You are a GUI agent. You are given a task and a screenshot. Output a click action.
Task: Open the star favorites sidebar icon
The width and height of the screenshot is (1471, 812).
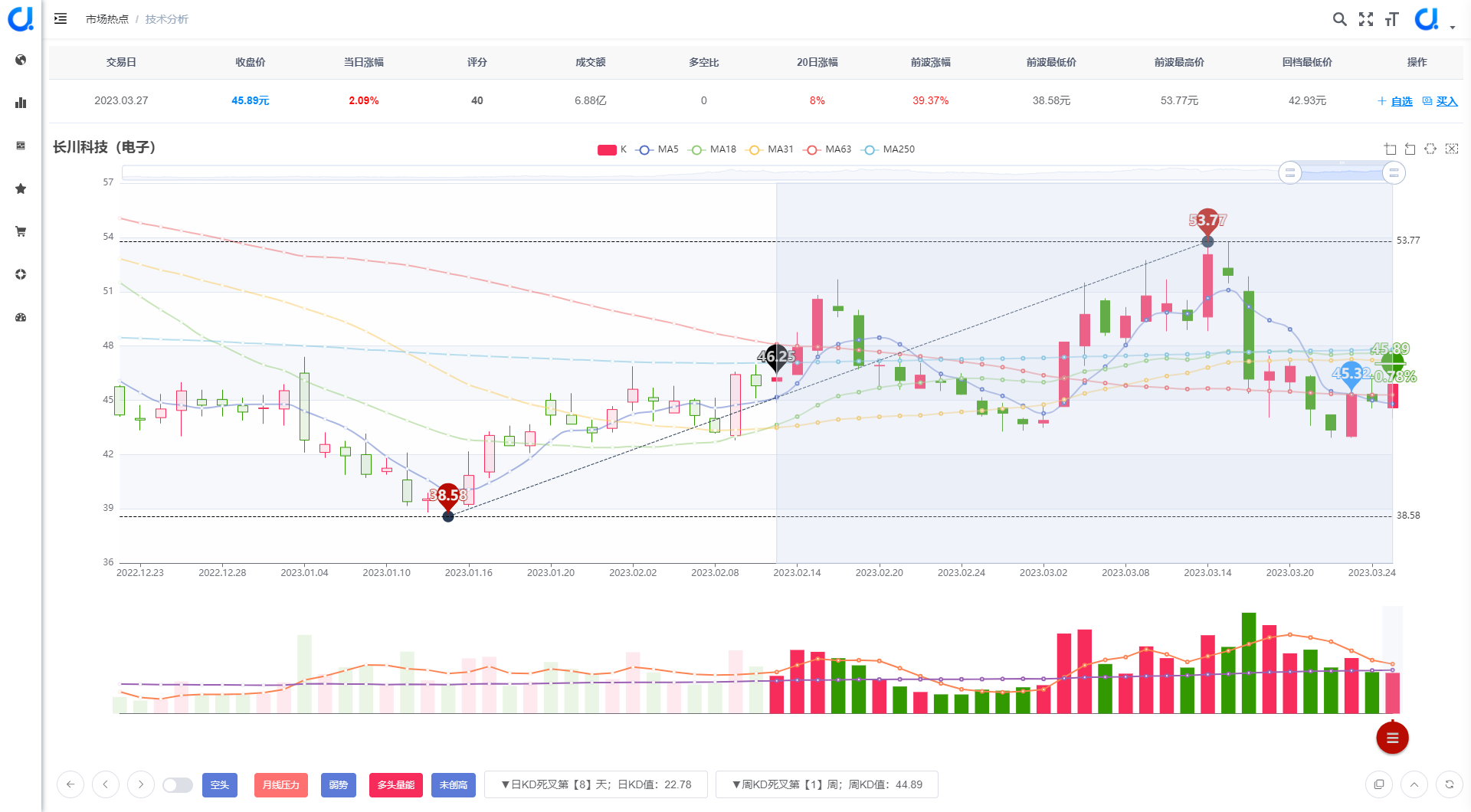pos(21,188)
